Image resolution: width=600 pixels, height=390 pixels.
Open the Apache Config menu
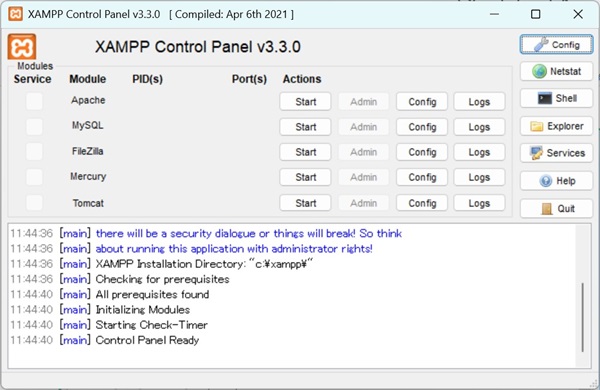(x=422, y=102)
